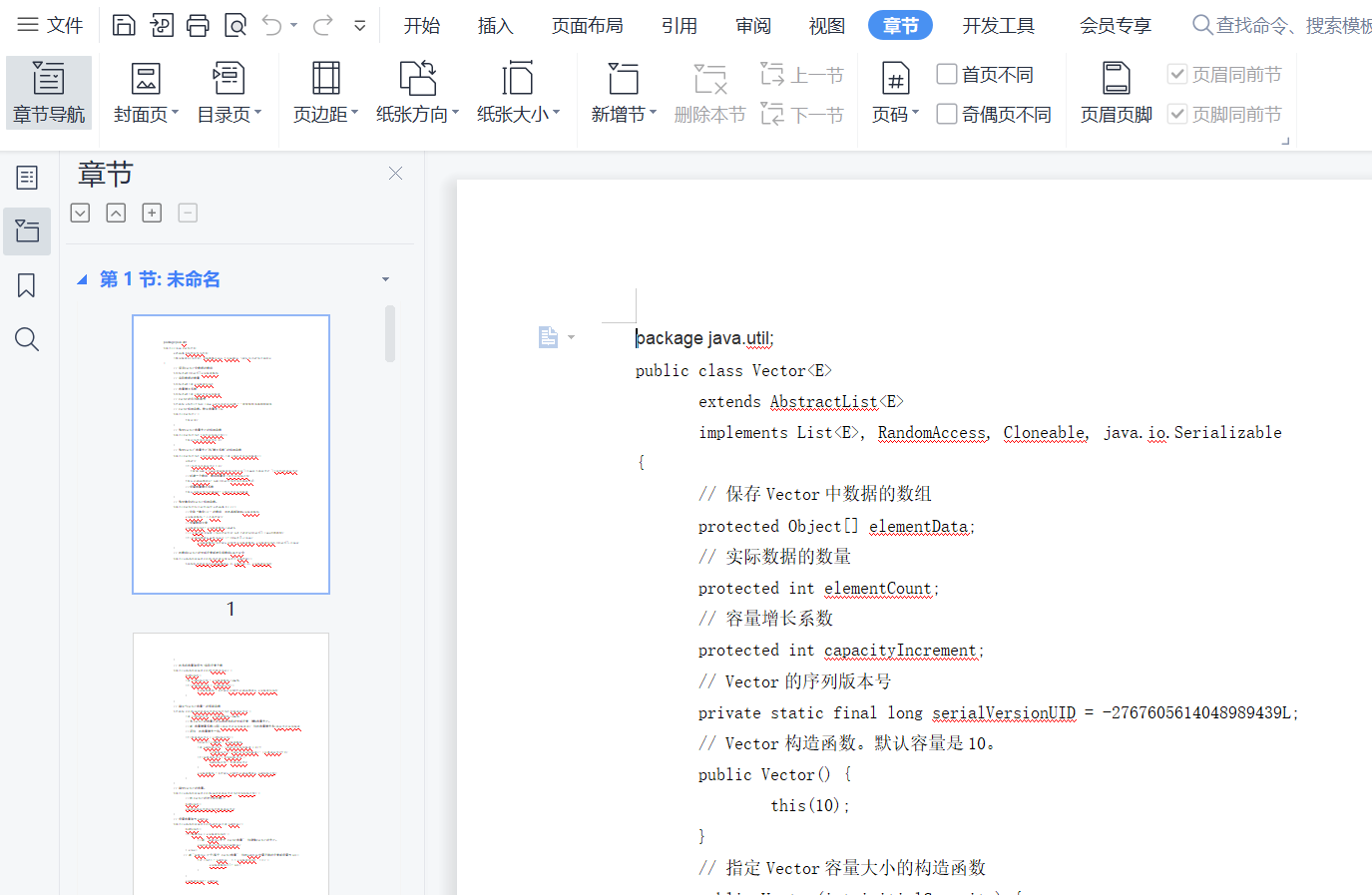Image resolution: width=1372 pixels, height=895 pixels.
Task: Open the Undo history dropdown arrow
Action: click(x=294, y=25)
